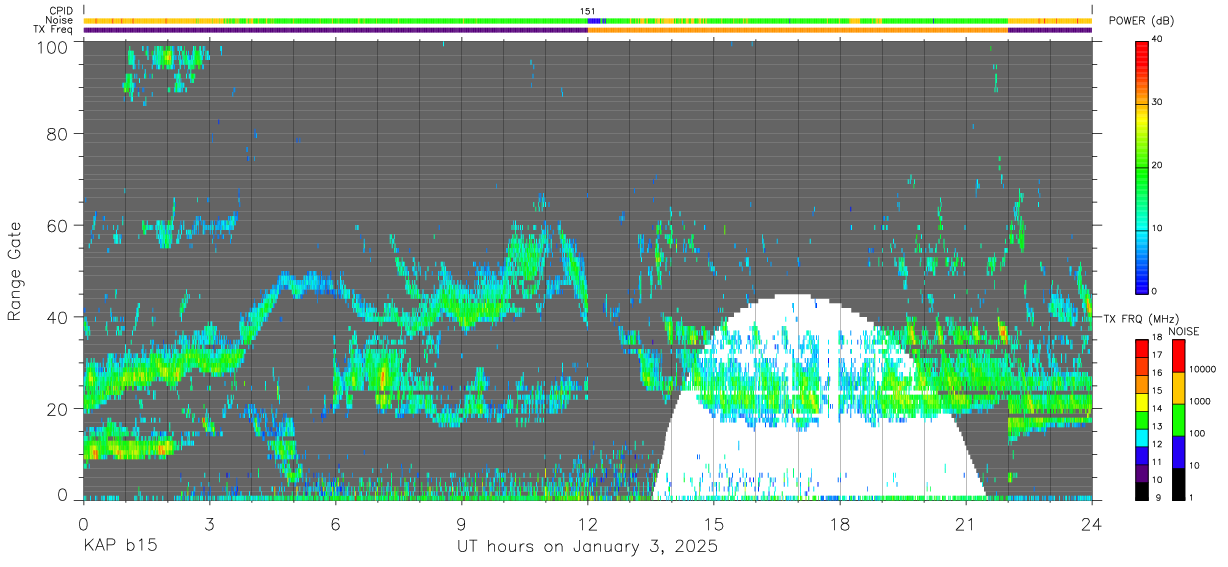The height and width of the screenshot is (567, 1228).
Task: Click the 1000 tick on the NOISE legend
Action: (1200, 401)
